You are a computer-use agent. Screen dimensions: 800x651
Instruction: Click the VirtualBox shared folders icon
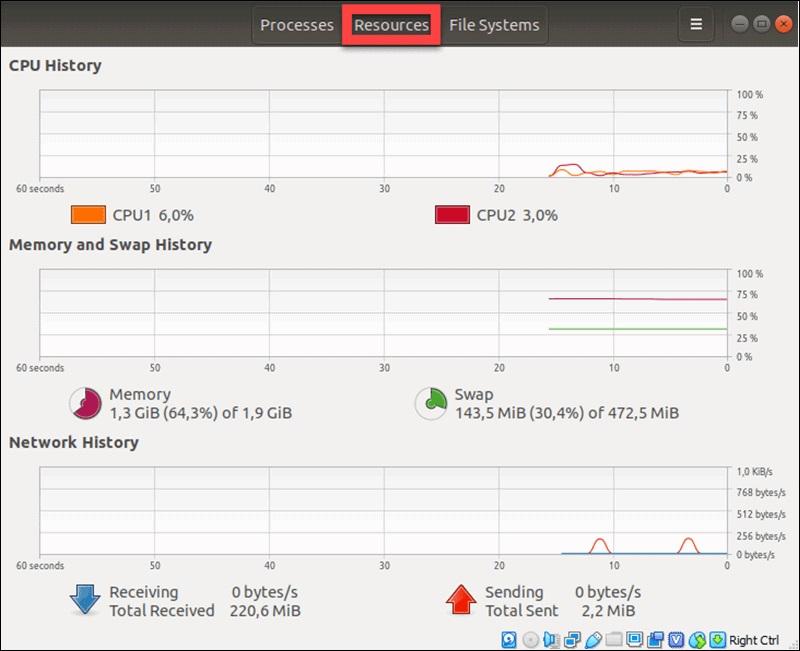click(614, 639)
